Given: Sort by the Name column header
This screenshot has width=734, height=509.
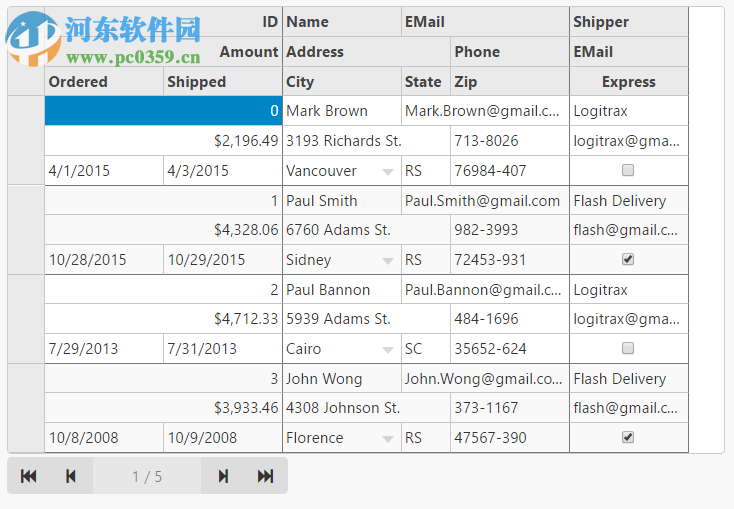Looking at the screenshot, I should [342, 22].
